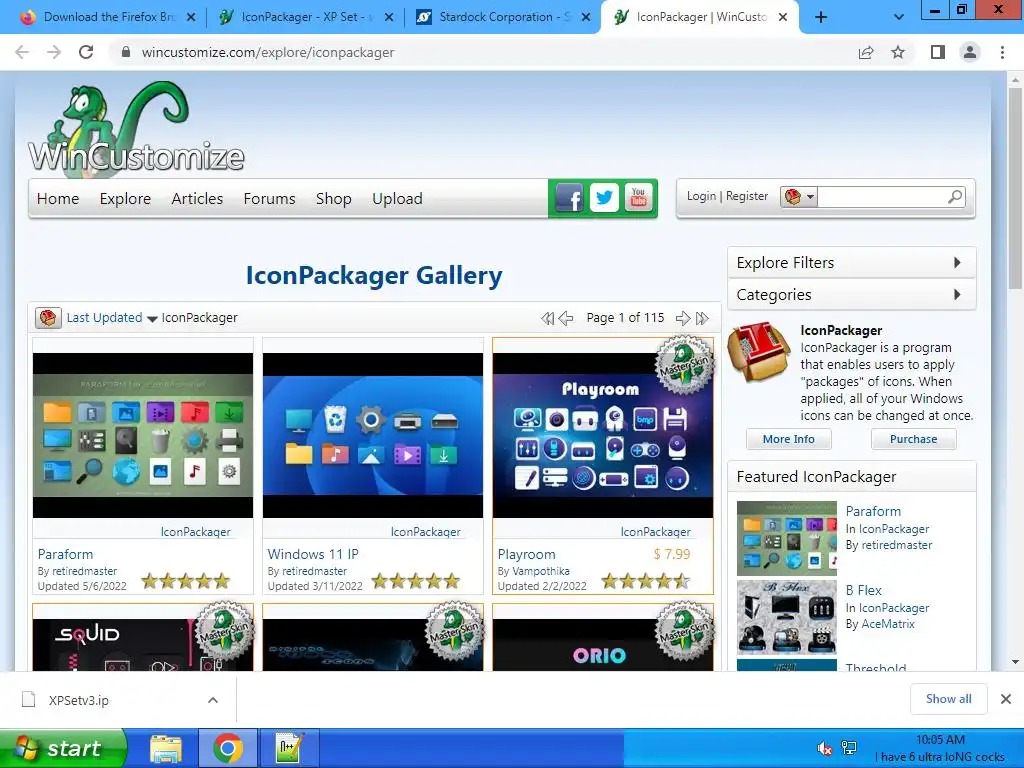Click the WinCustomize gecko logo
Viewport: 1024px width, 768px height.
pyautogui.click(x=136, y=129)
